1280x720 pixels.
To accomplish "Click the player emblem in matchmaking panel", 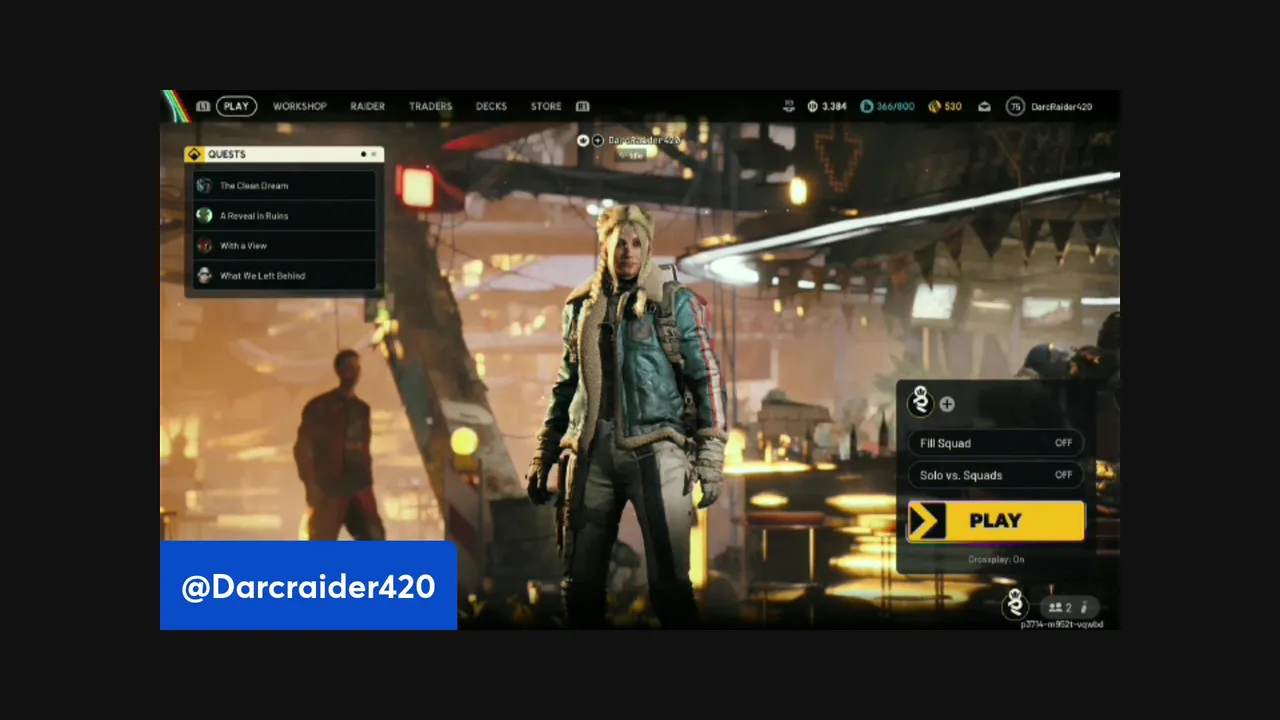I will 920,402.
